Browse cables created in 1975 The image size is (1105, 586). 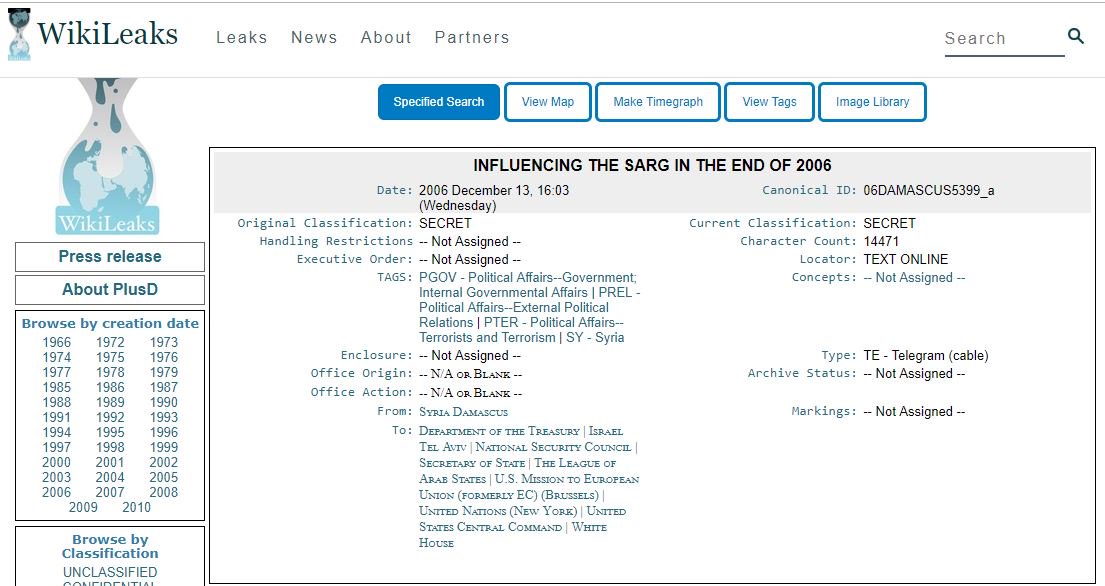pyautogui.click(x=110, y=357)
